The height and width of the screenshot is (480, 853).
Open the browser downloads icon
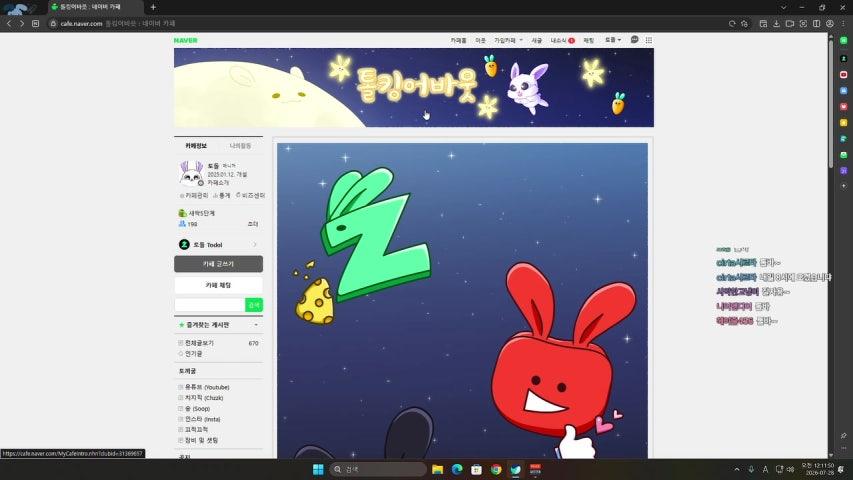776,23
